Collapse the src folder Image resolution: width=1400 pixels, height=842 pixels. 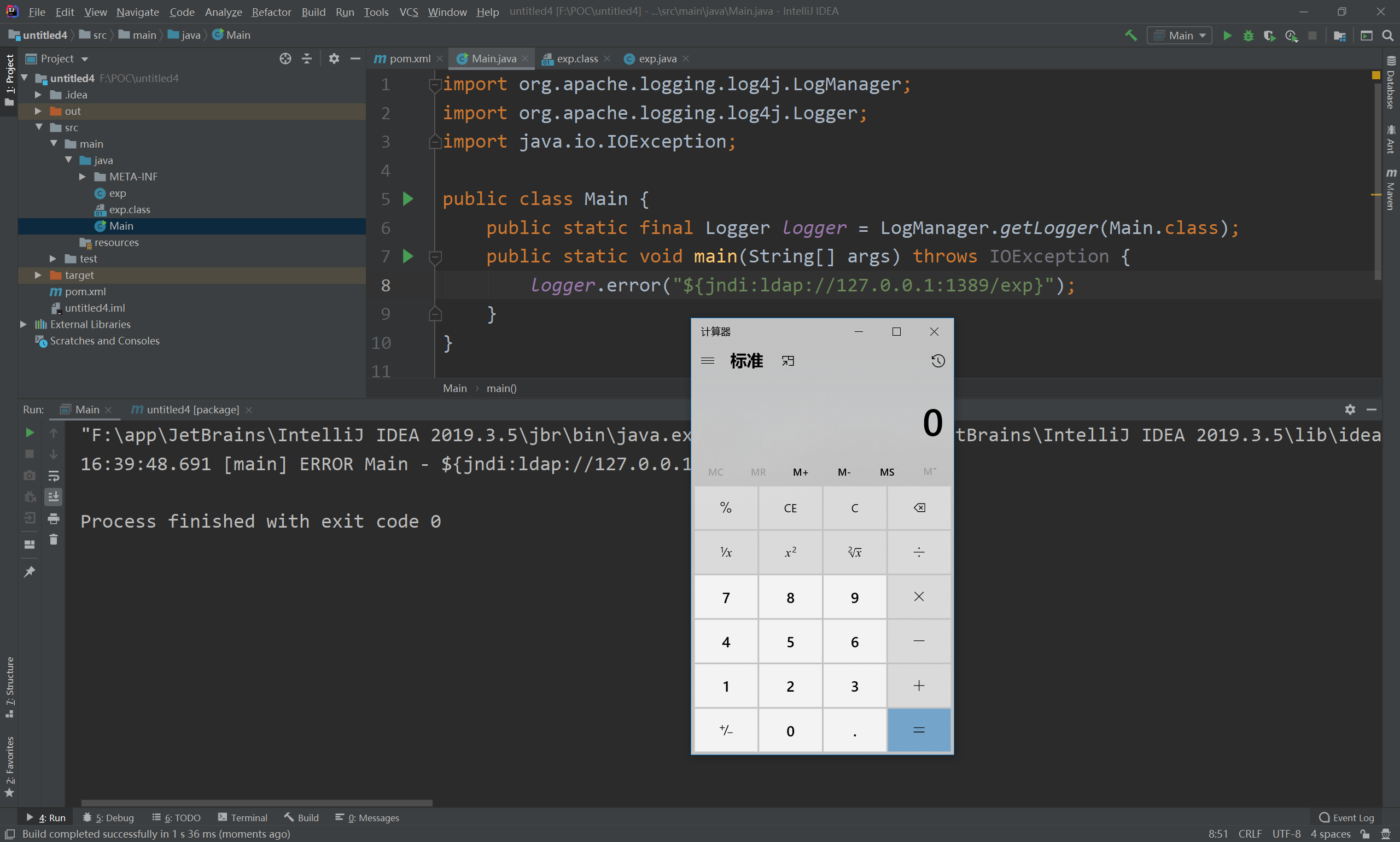(38, 127)
